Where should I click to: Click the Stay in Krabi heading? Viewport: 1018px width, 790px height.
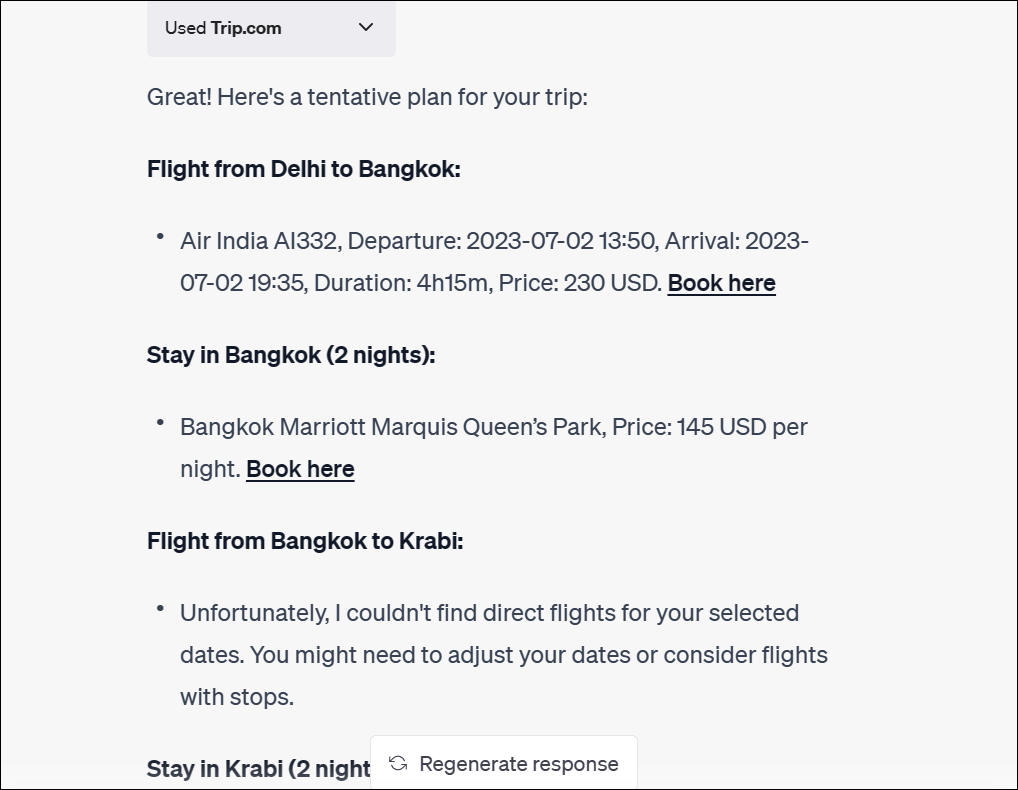[258, 768]
